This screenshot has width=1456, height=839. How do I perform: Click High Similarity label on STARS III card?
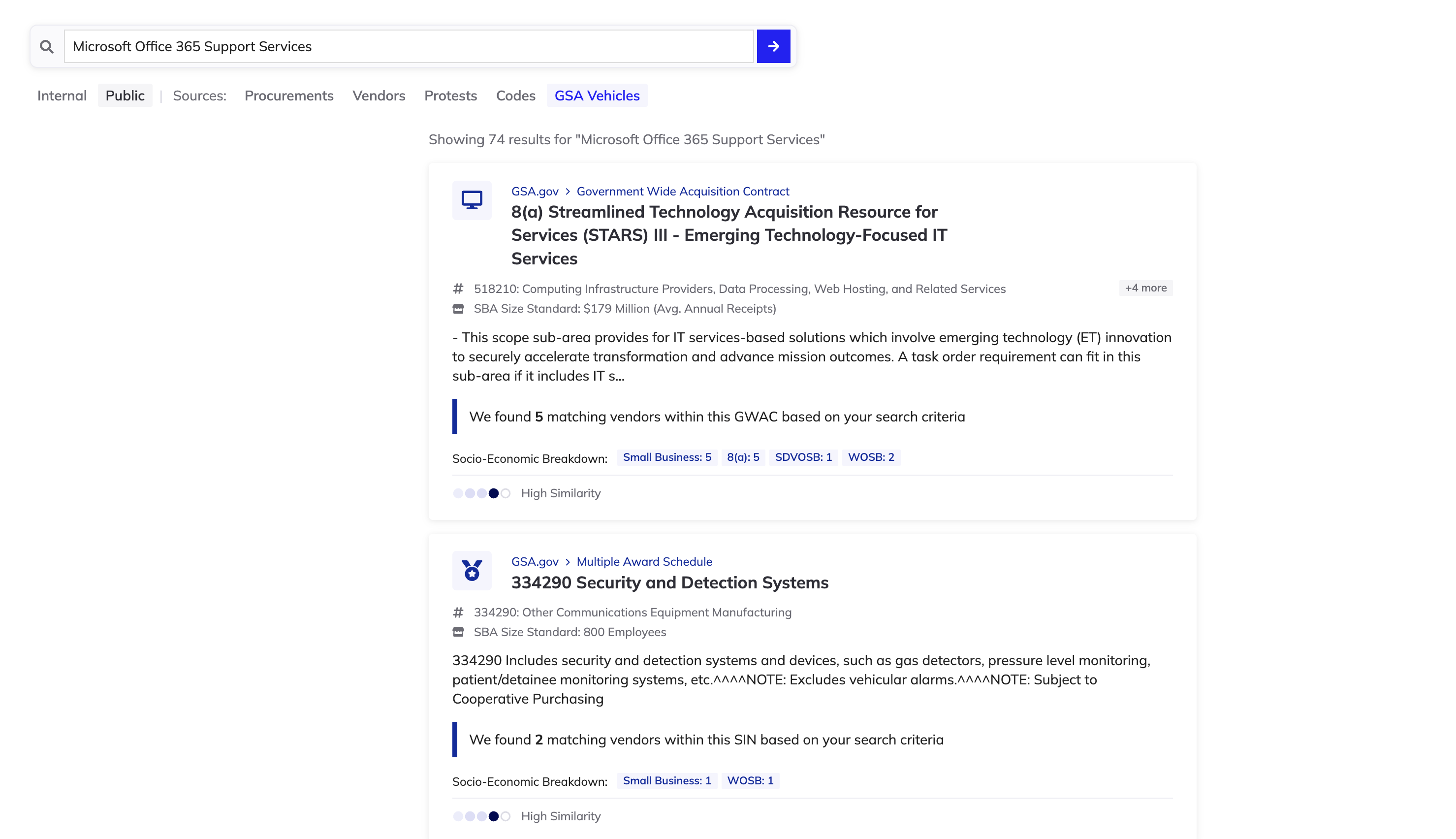[561, 493]
